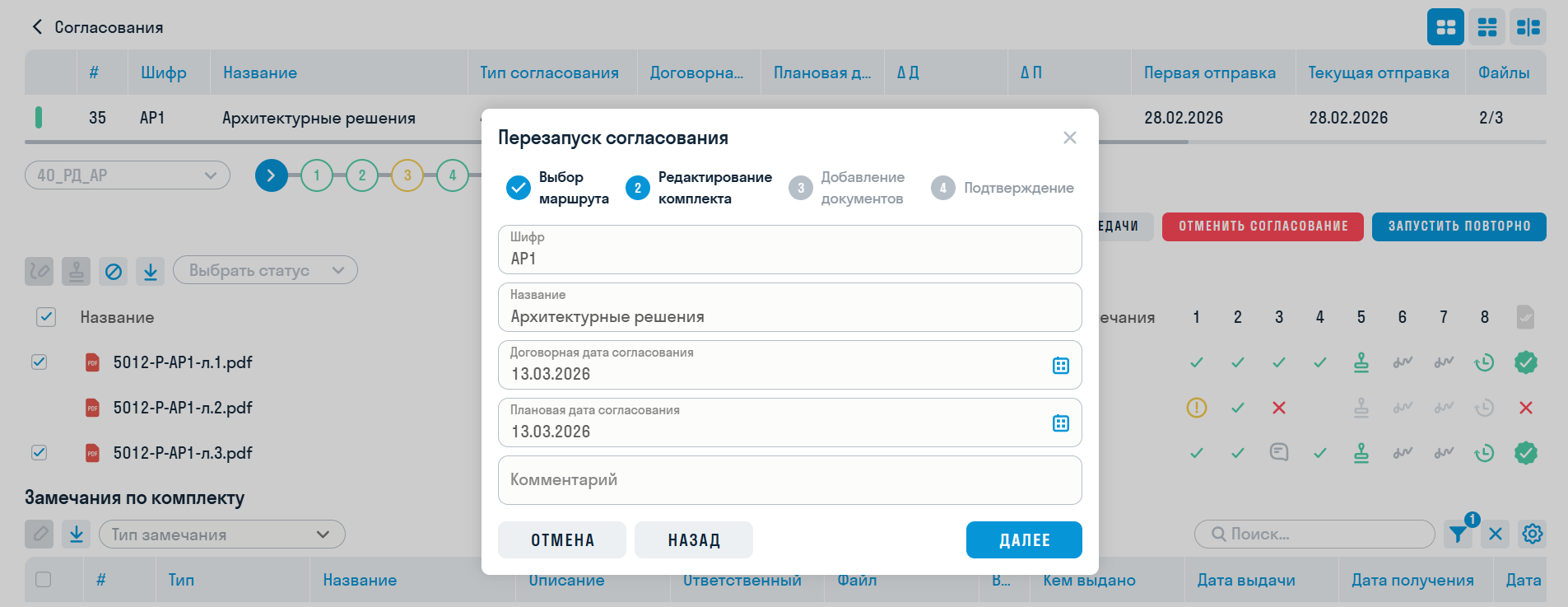This screenshot has height=607, width=1568.
Task: Open file 5012-Р-АР1-л.2.pdf
Action: (x=183, y=408)
